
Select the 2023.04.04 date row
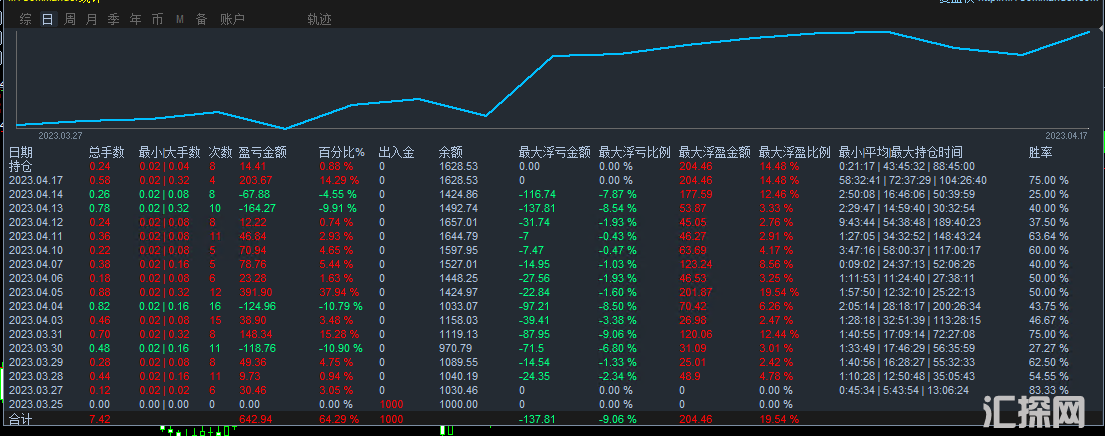36,306
